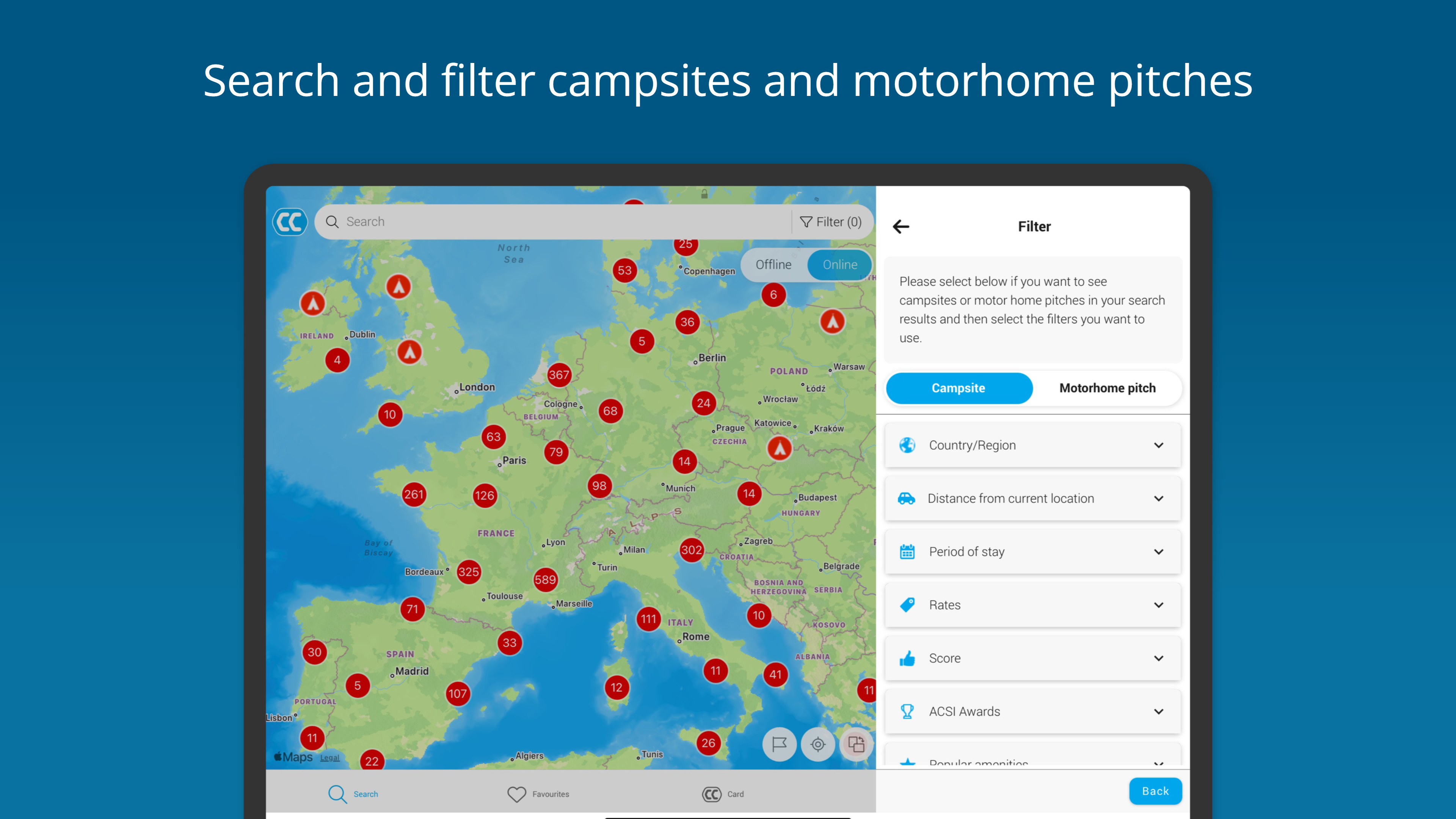Switch the map to Online mode
The height and width of the screenshot is (819, 1456).
click(840, 265)
